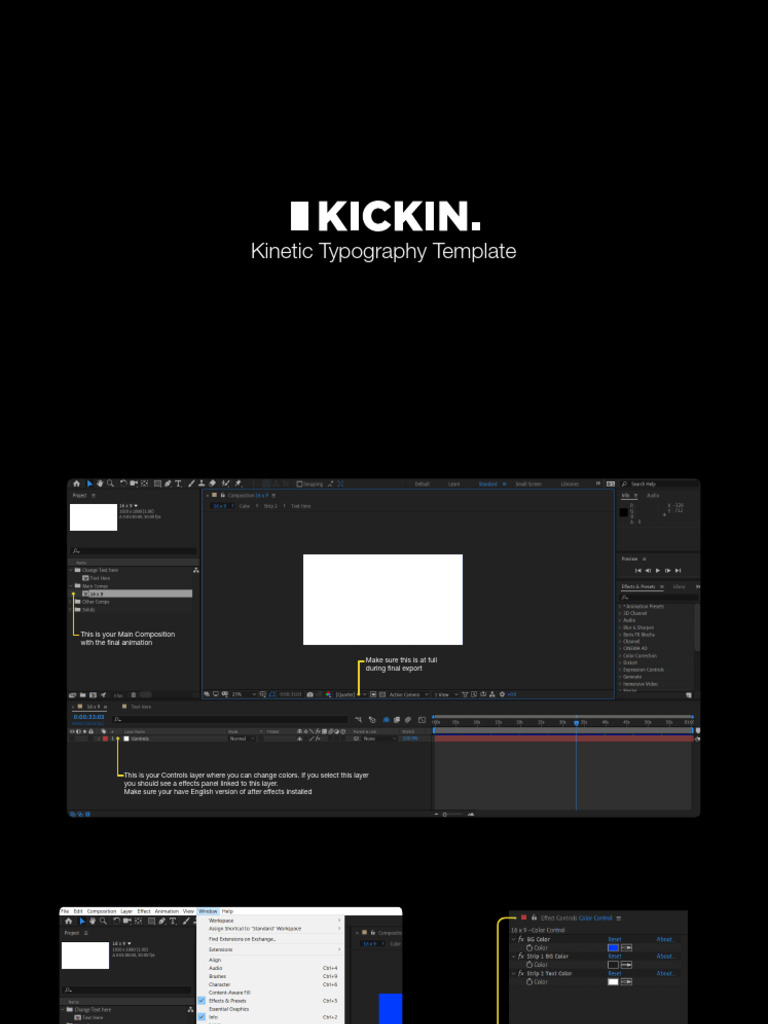This screenshot has width=768, height=1024.
Task: Play the preview in Preview panel
Action: [658, 571]
